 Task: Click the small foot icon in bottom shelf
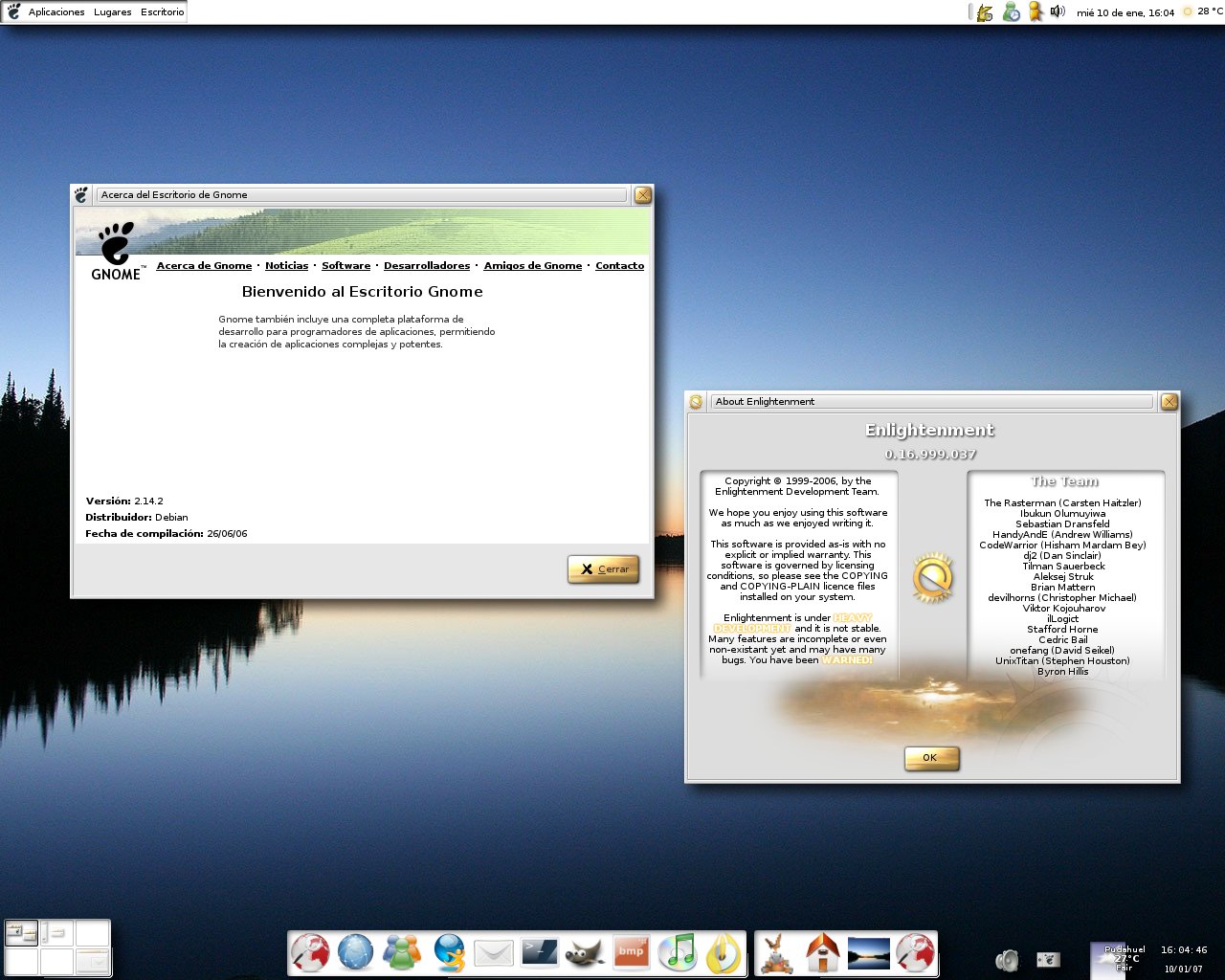pyautogui.click(x=1048, y=959)
